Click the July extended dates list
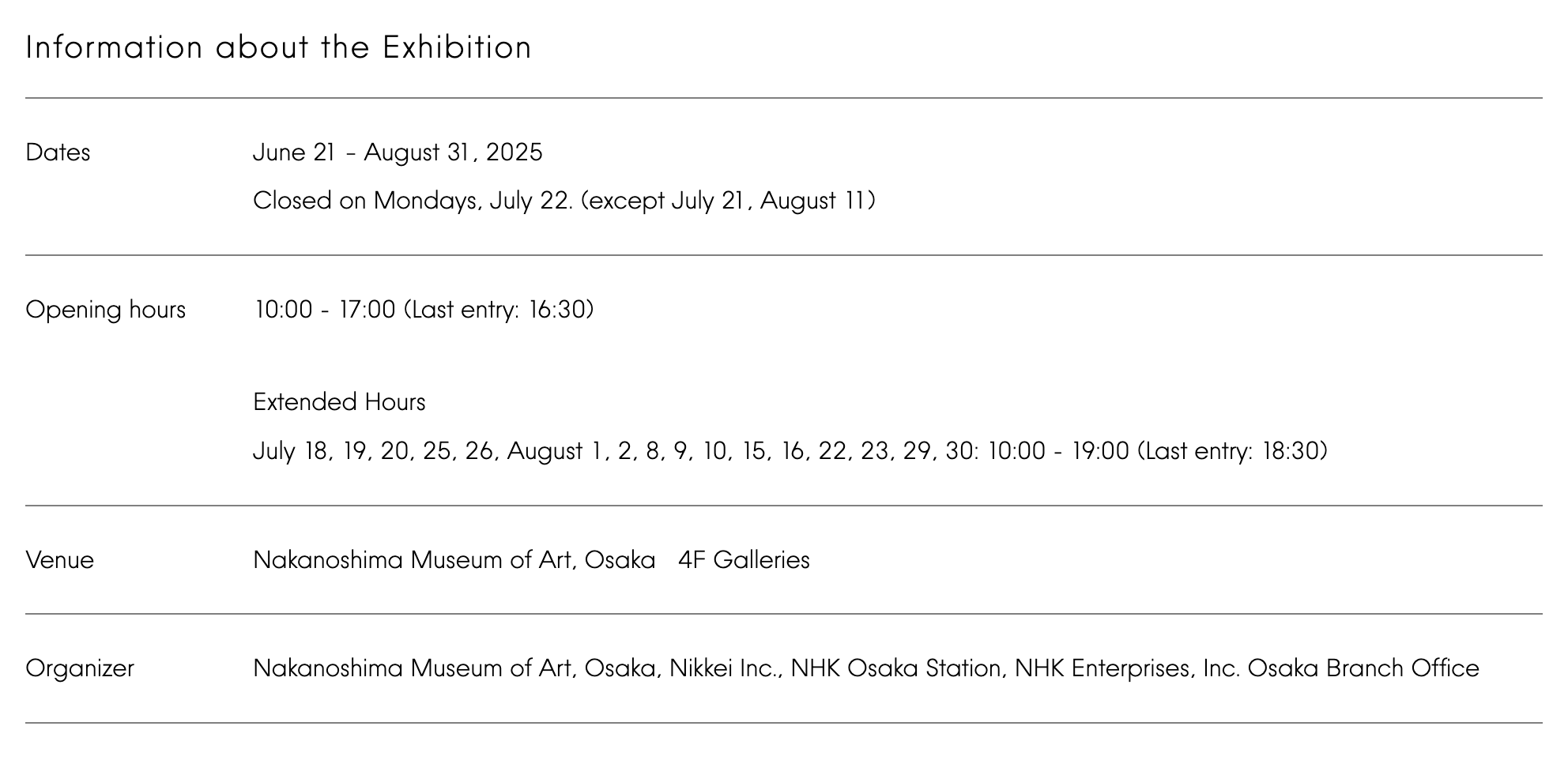This screenshot has height=760, width=1568. pos(376,451)
